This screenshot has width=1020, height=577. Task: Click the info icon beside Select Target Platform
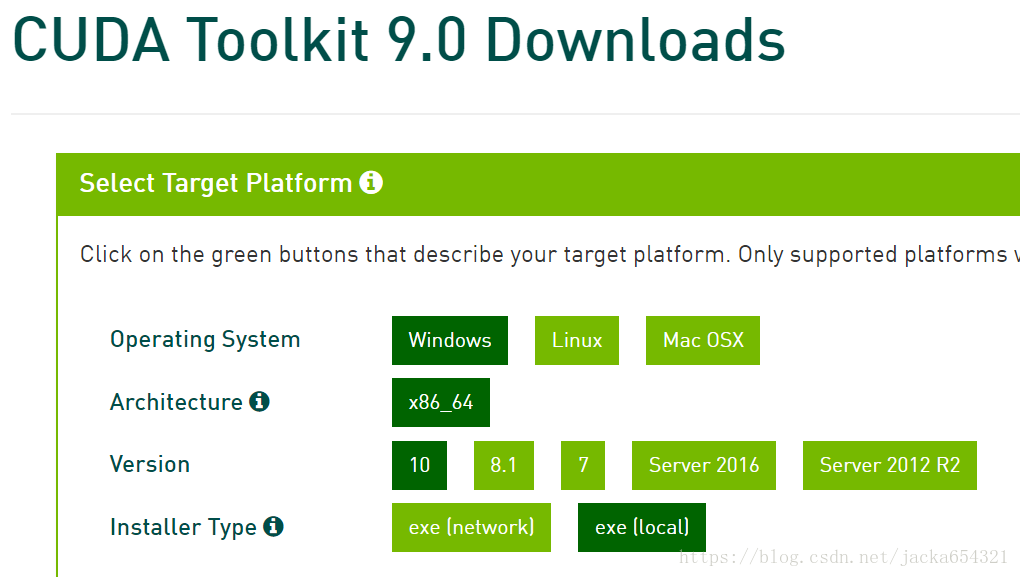click(x=371, y=183)
